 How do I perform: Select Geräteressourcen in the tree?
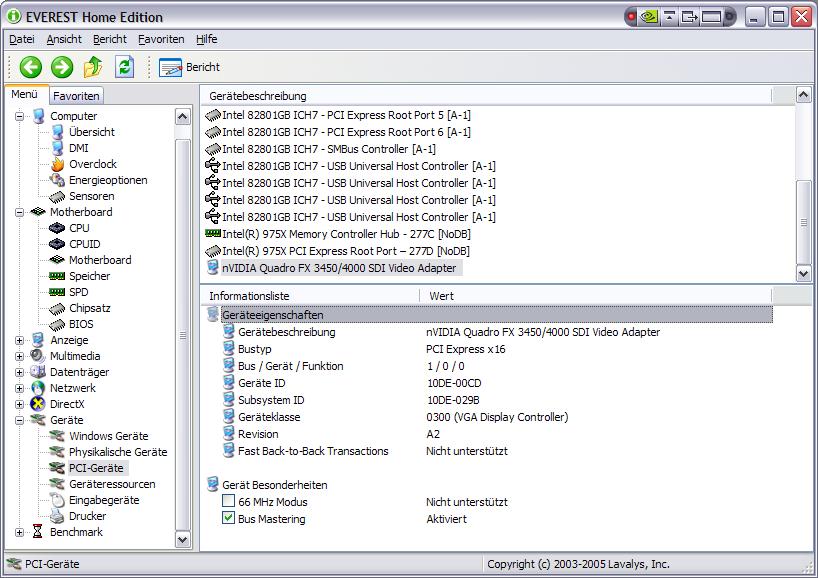coord(112,484)
